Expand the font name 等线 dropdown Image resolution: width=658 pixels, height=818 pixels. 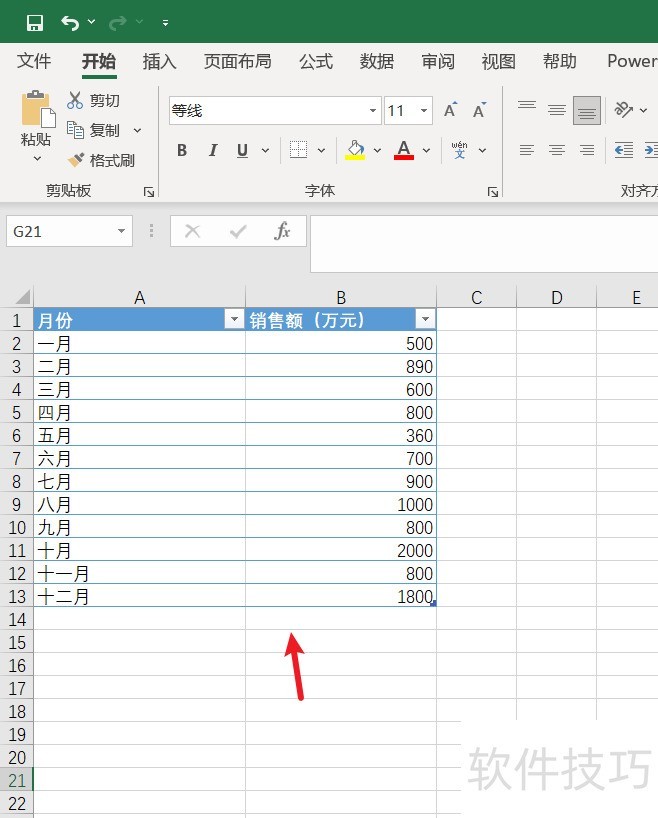tap(373, 111)
